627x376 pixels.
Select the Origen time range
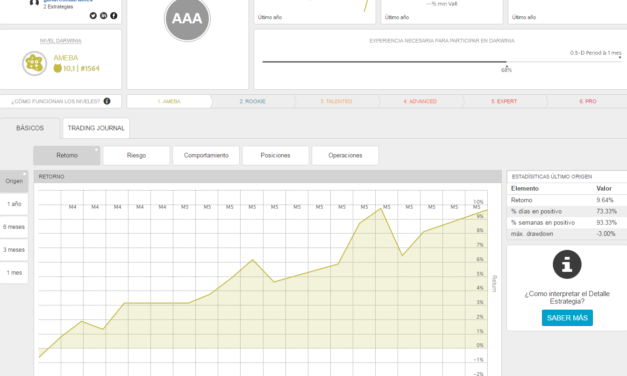[14, 181]
